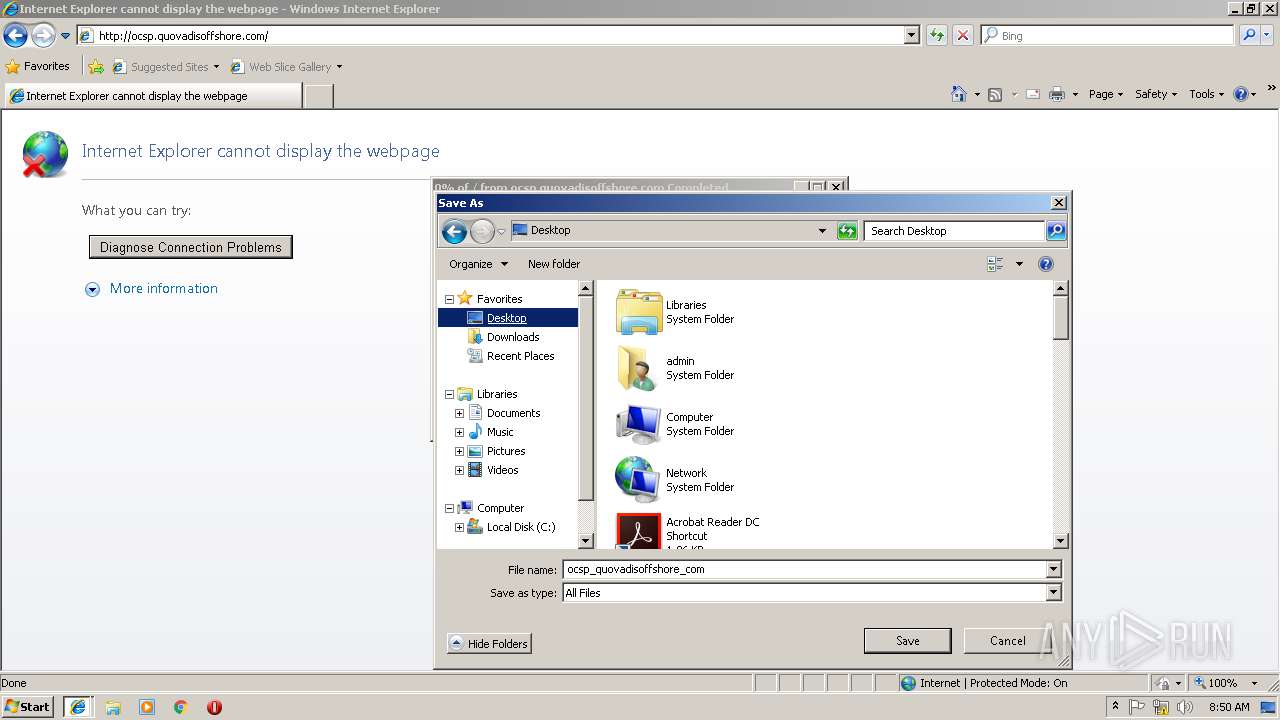Click the Stop loading icon

963,36
